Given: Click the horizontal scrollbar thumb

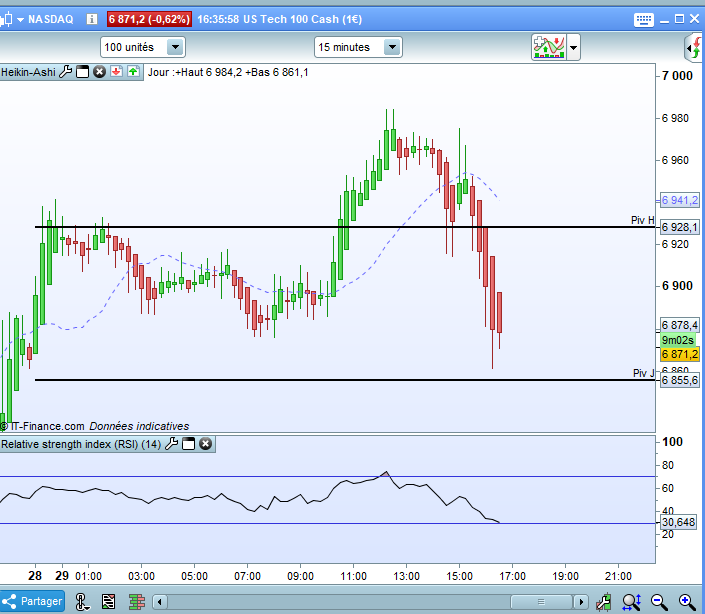Looking at the screenshot, I should point(541,601).
